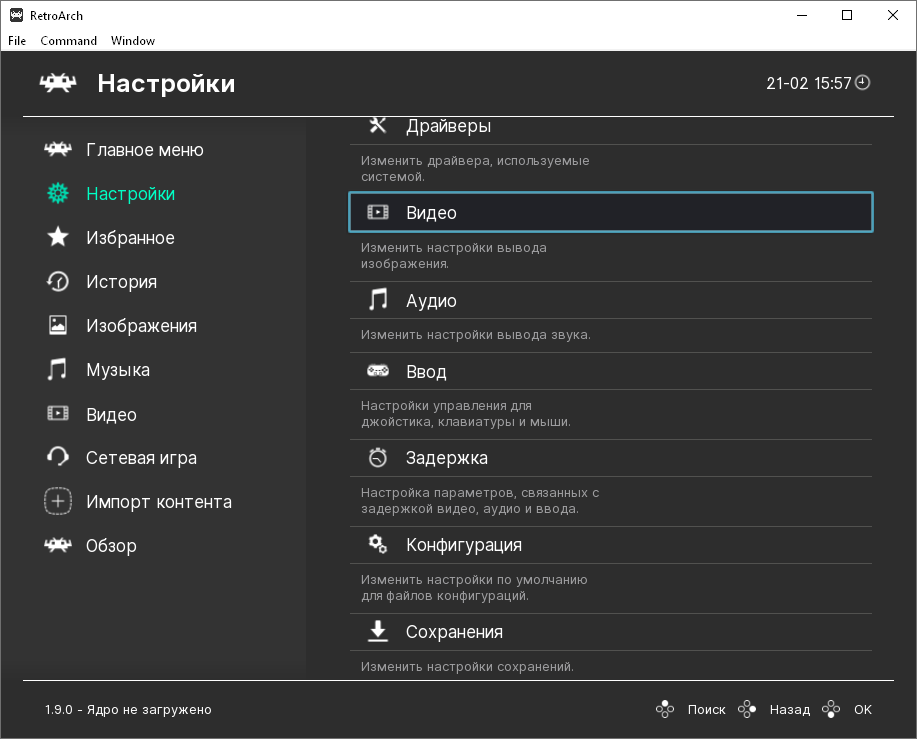Click the description 'Изменить настройки вывода звука.'
The width and height of the screenshot is (917, 739).
(x=475, y=334)
